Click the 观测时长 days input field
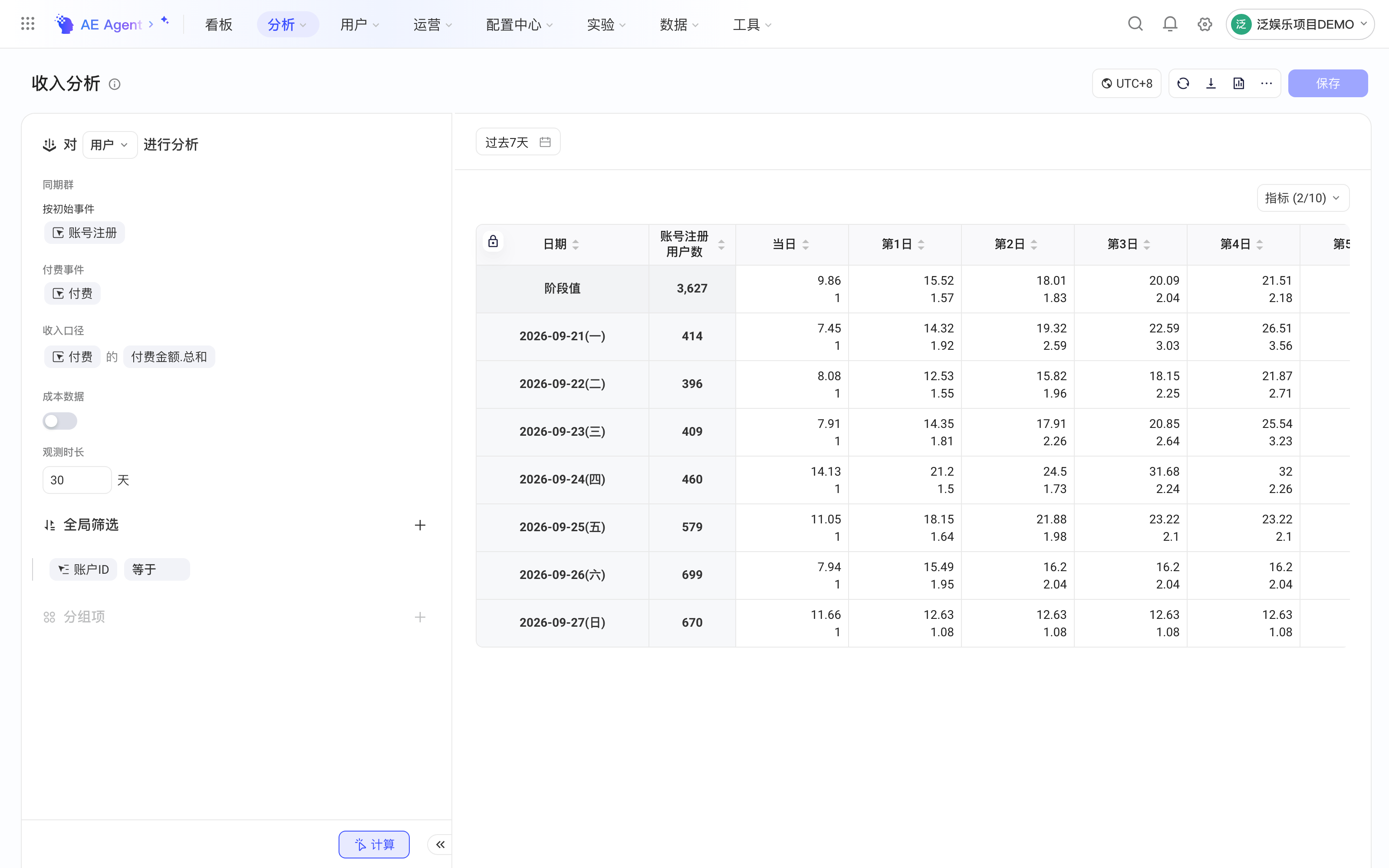The height and width of the screenshot is (868, 1389). pyautogui.click(x=77, y=480)
